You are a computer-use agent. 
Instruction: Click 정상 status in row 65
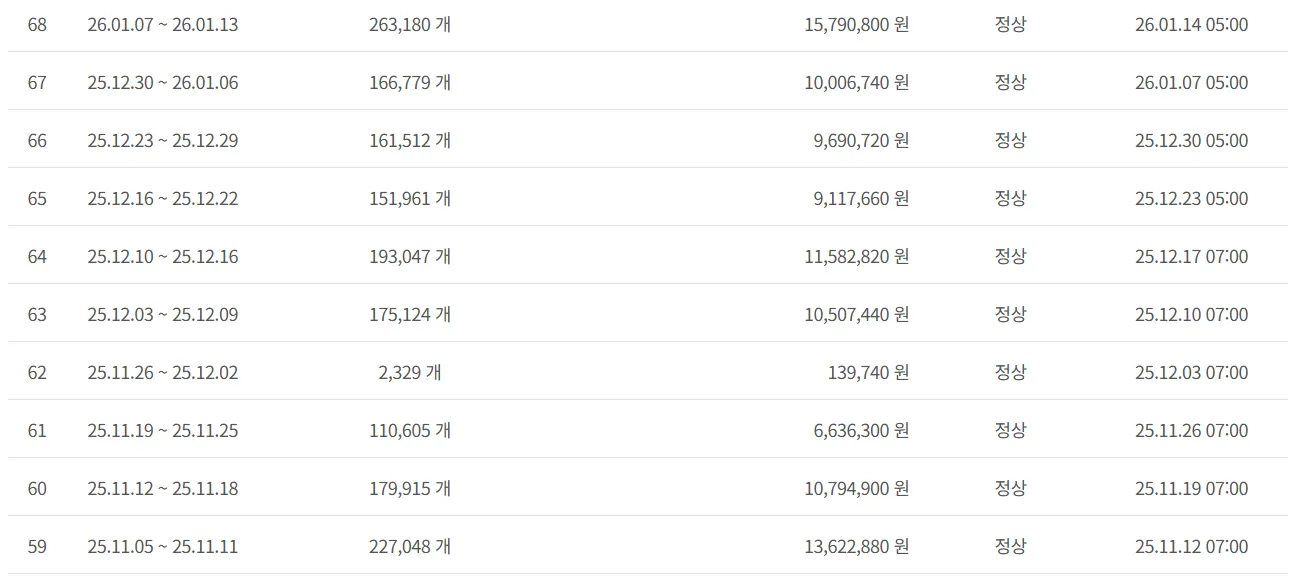[x=1010, y=199]
